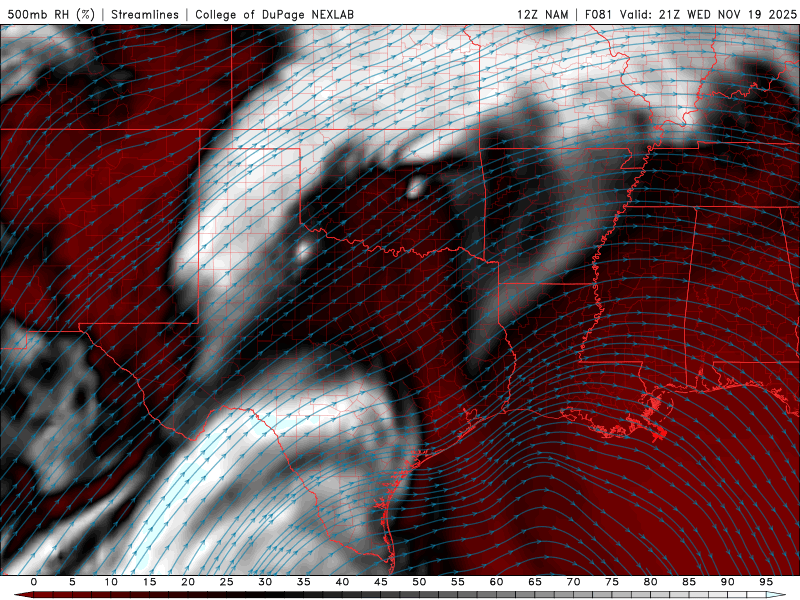Click the colorbar value 40 label
Image resolution: width=800 pixels, height=600 pixels.
(342, 582)
